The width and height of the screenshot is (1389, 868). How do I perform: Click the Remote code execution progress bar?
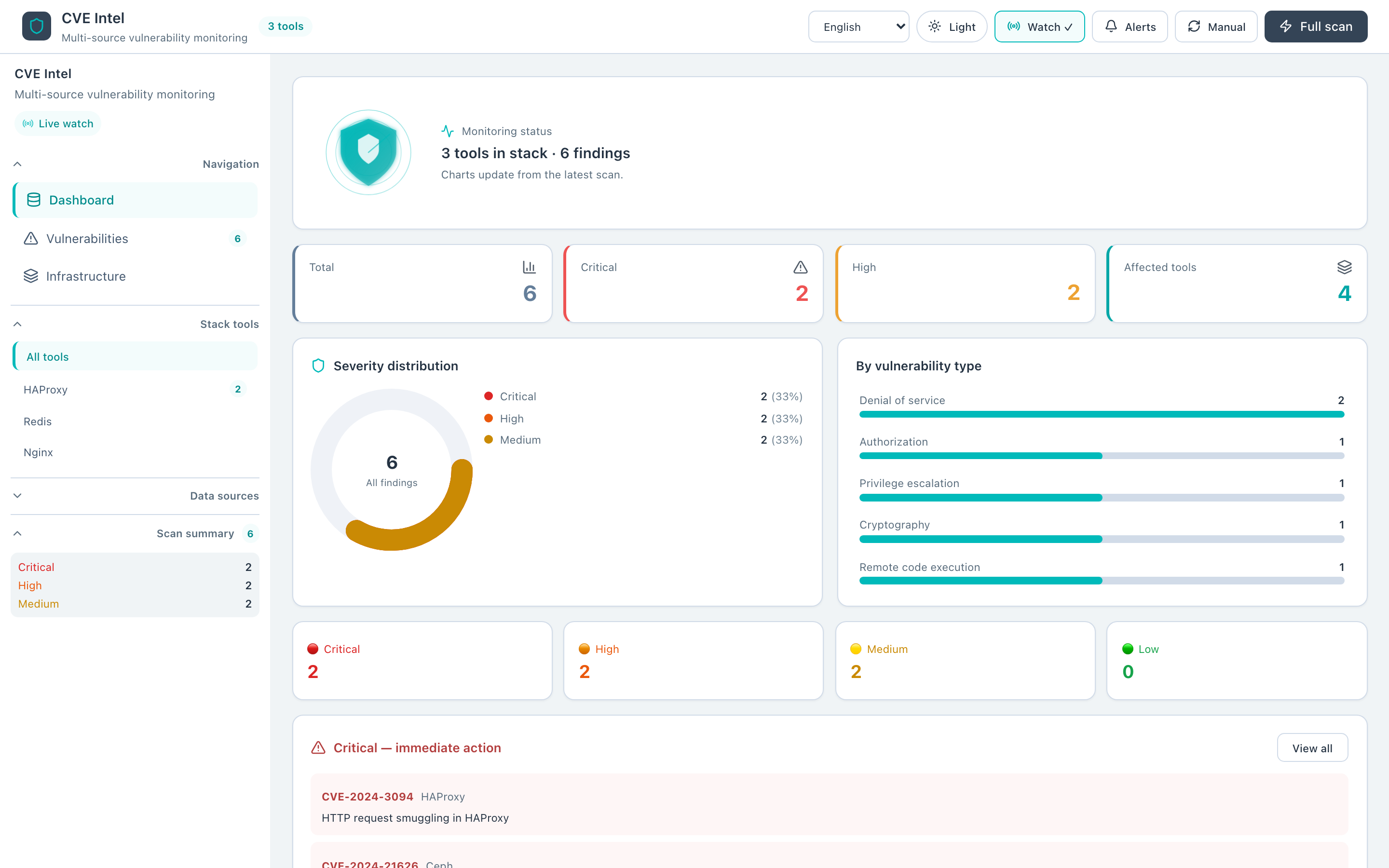[1102, 581]
